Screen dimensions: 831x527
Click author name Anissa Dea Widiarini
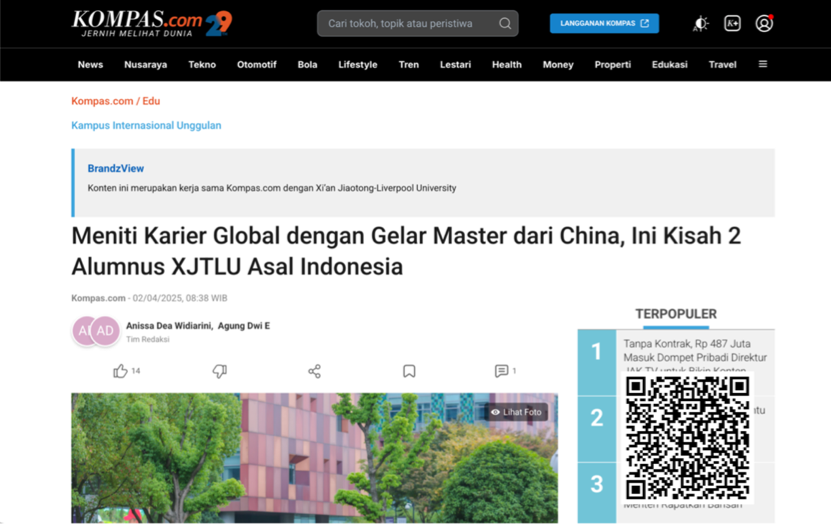click(169, 326)
